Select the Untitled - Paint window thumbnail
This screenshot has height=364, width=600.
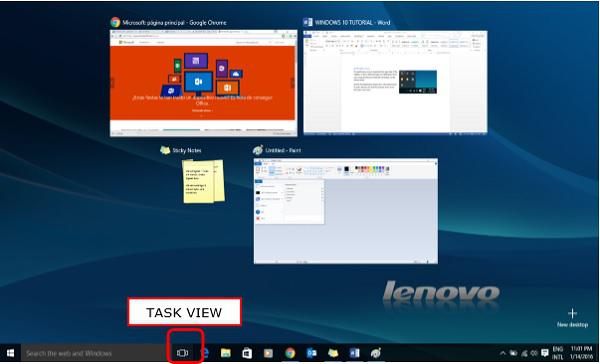(346, 211)
